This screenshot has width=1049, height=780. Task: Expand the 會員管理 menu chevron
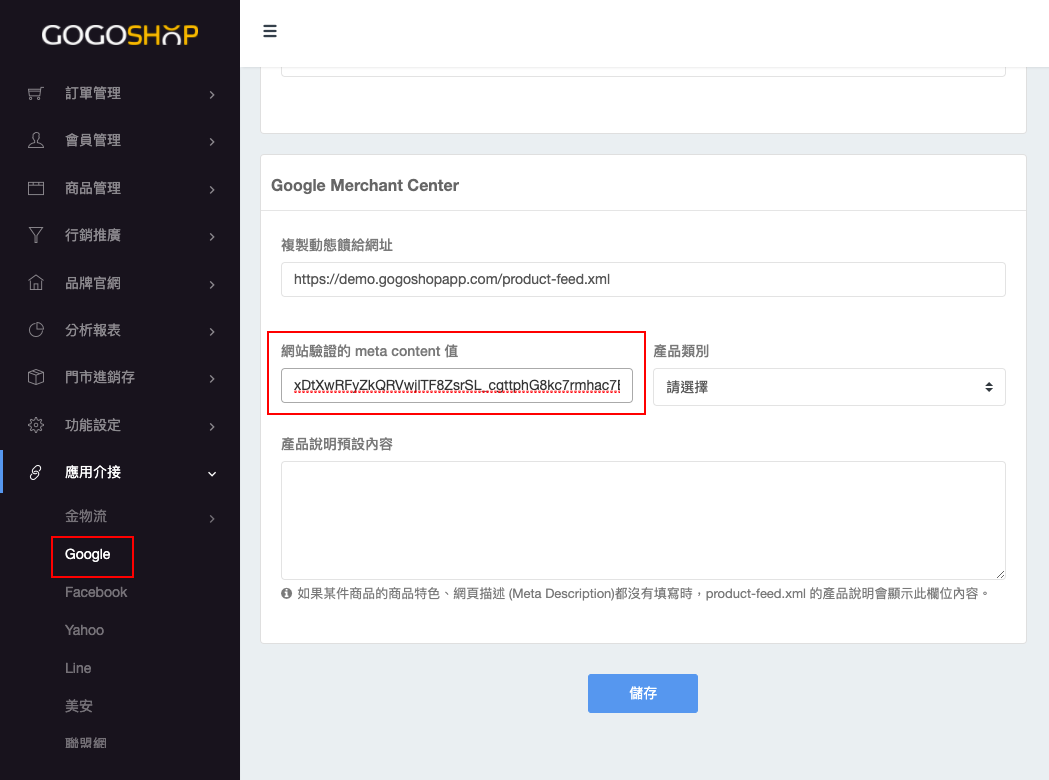coord(212,142)
